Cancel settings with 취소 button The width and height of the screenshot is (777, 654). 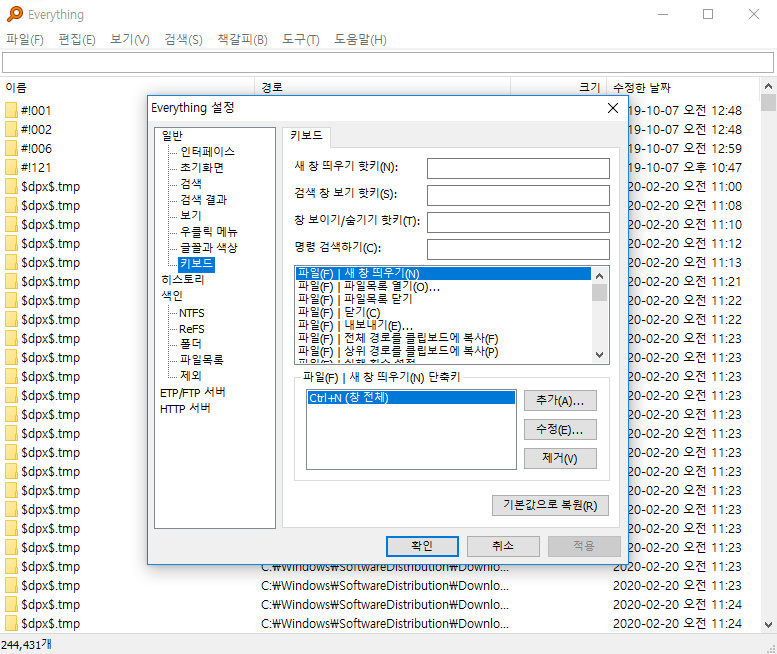(503, 546)
